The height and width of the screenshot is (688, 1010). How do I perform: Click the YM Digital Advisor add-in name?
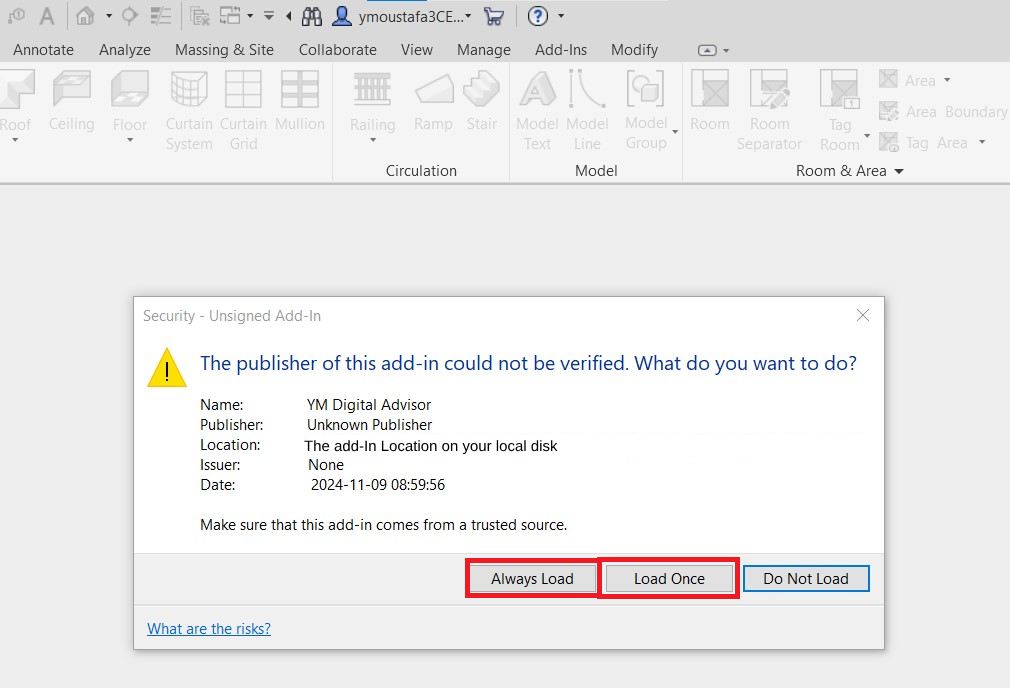point(368,405)
